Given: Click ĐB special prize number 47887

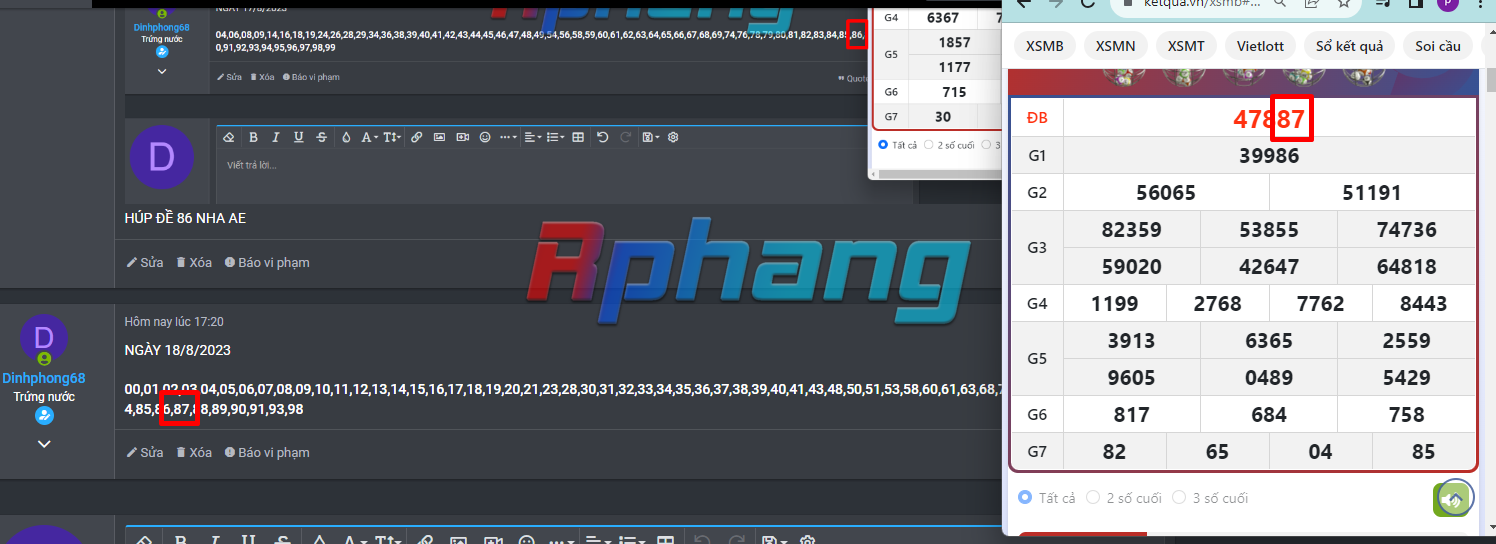Looking at the screenshot, I should [x=1269, y=119].
